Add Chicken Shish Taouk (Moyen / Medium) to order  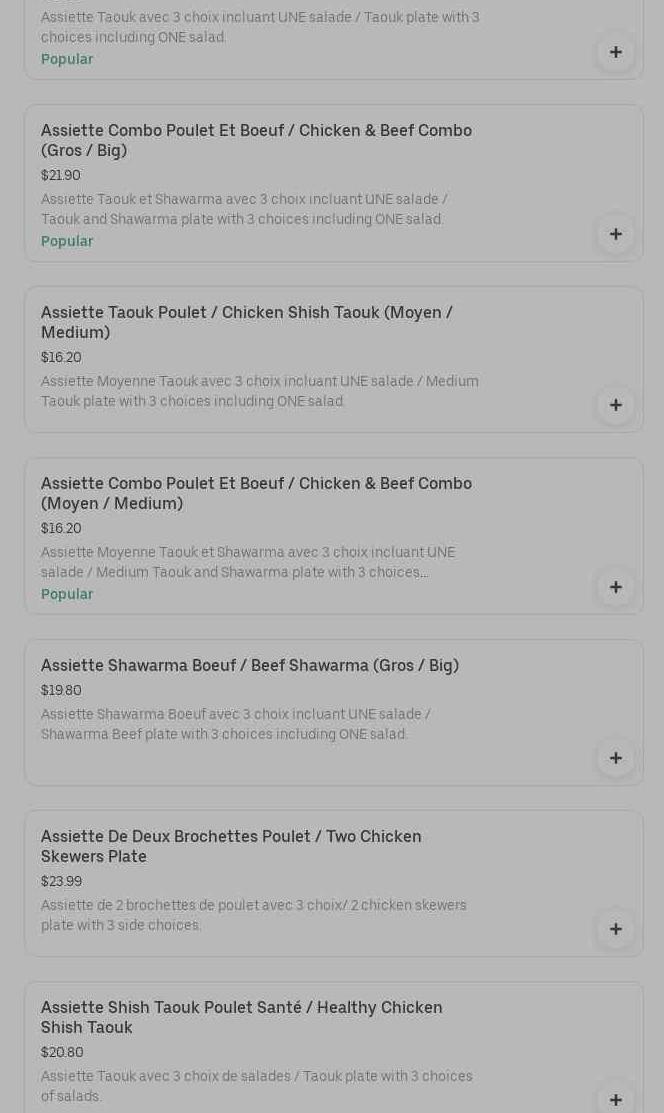(x=616, y=405)
